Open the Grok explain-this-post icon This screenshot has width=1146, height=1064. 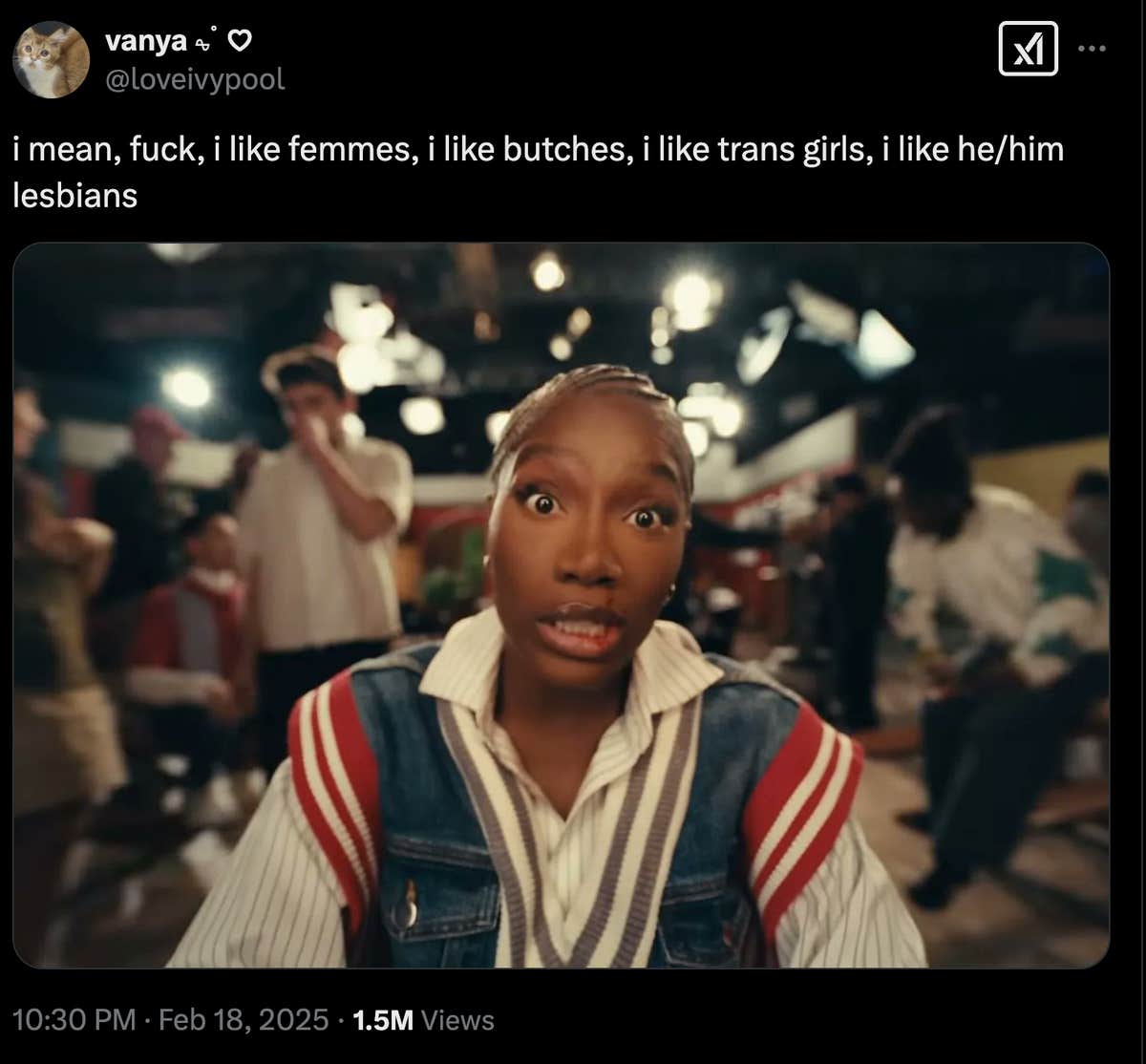[1028, 48]
